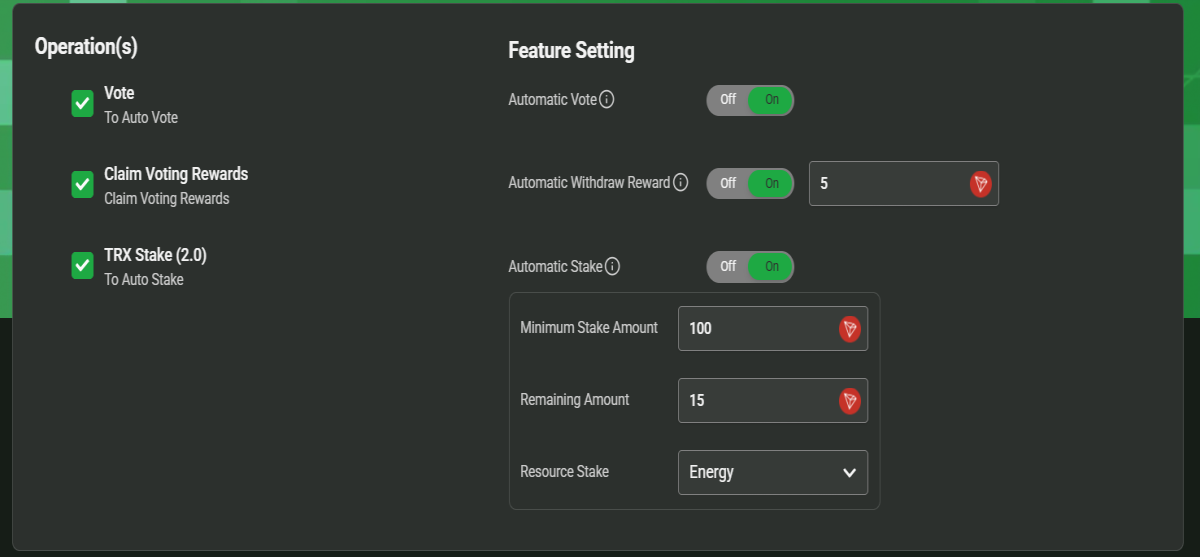Image resolution: width=1200 pixels, height=557 pixels.
Task: Click the Claim Voting Rewards label text
Action: pos(176,174)
